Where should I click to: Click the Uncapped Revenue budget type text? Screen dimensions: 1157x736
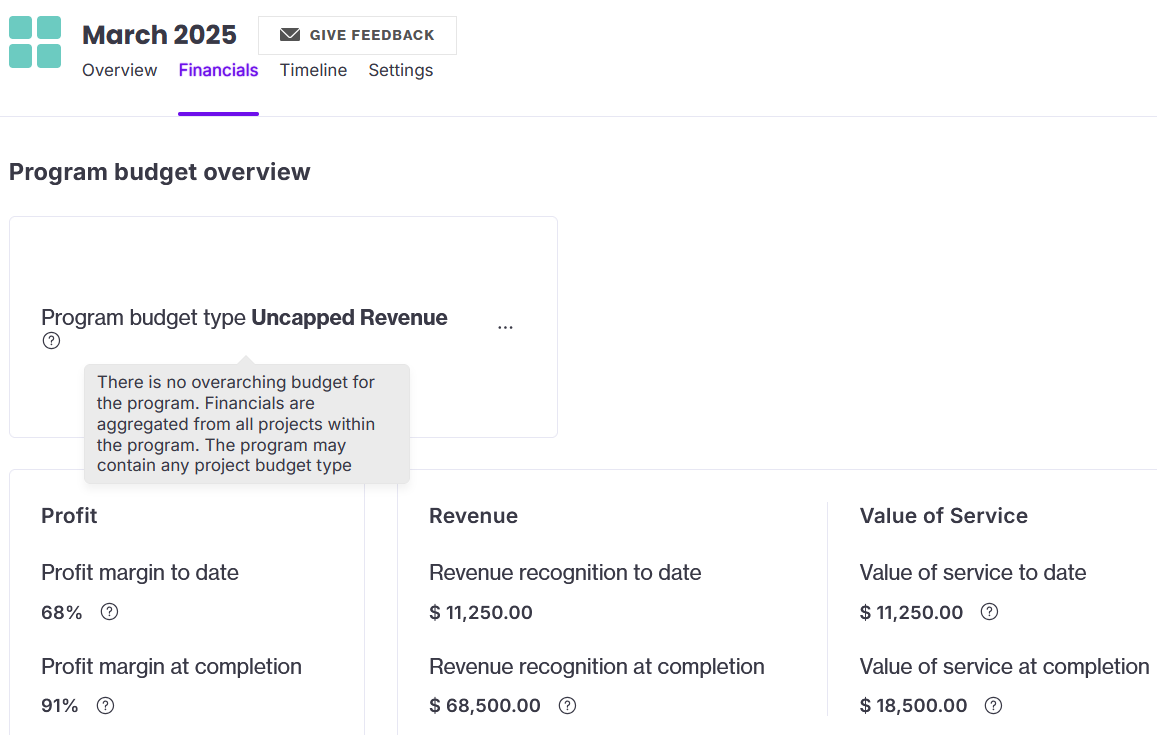[350, 317]
